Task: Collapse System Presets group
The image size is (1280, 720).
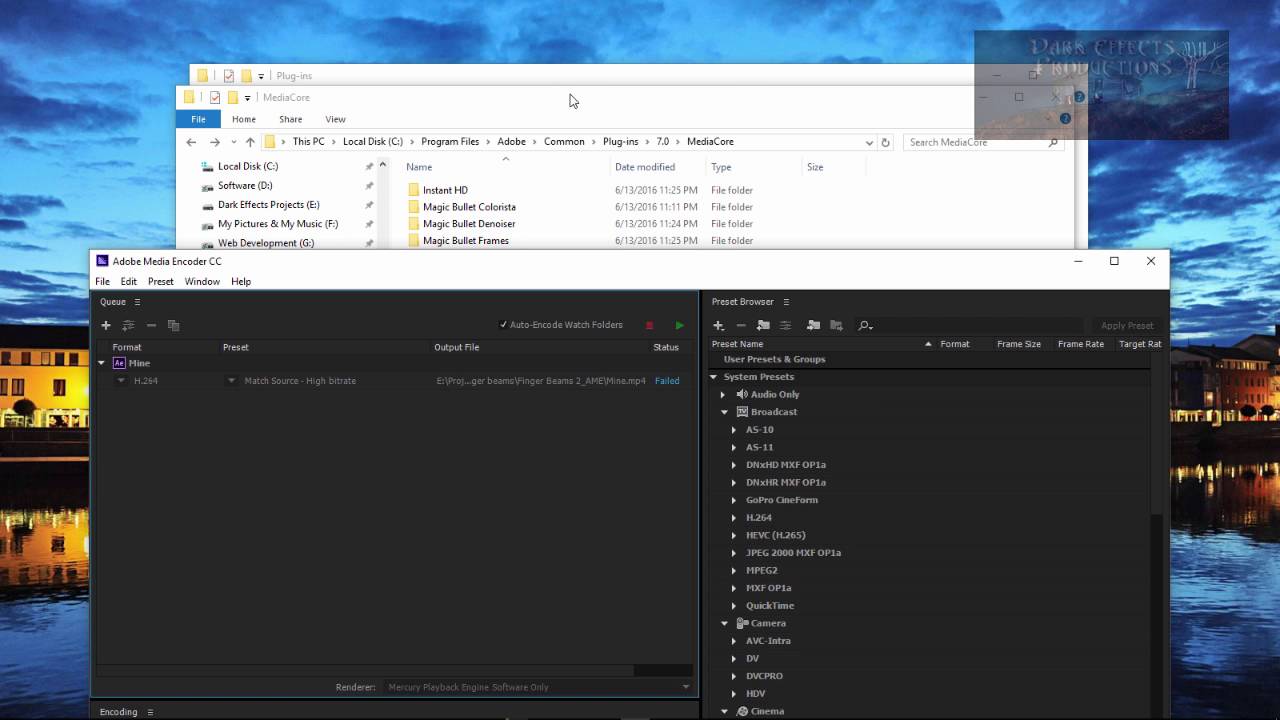Action: [x=714, y=377]
